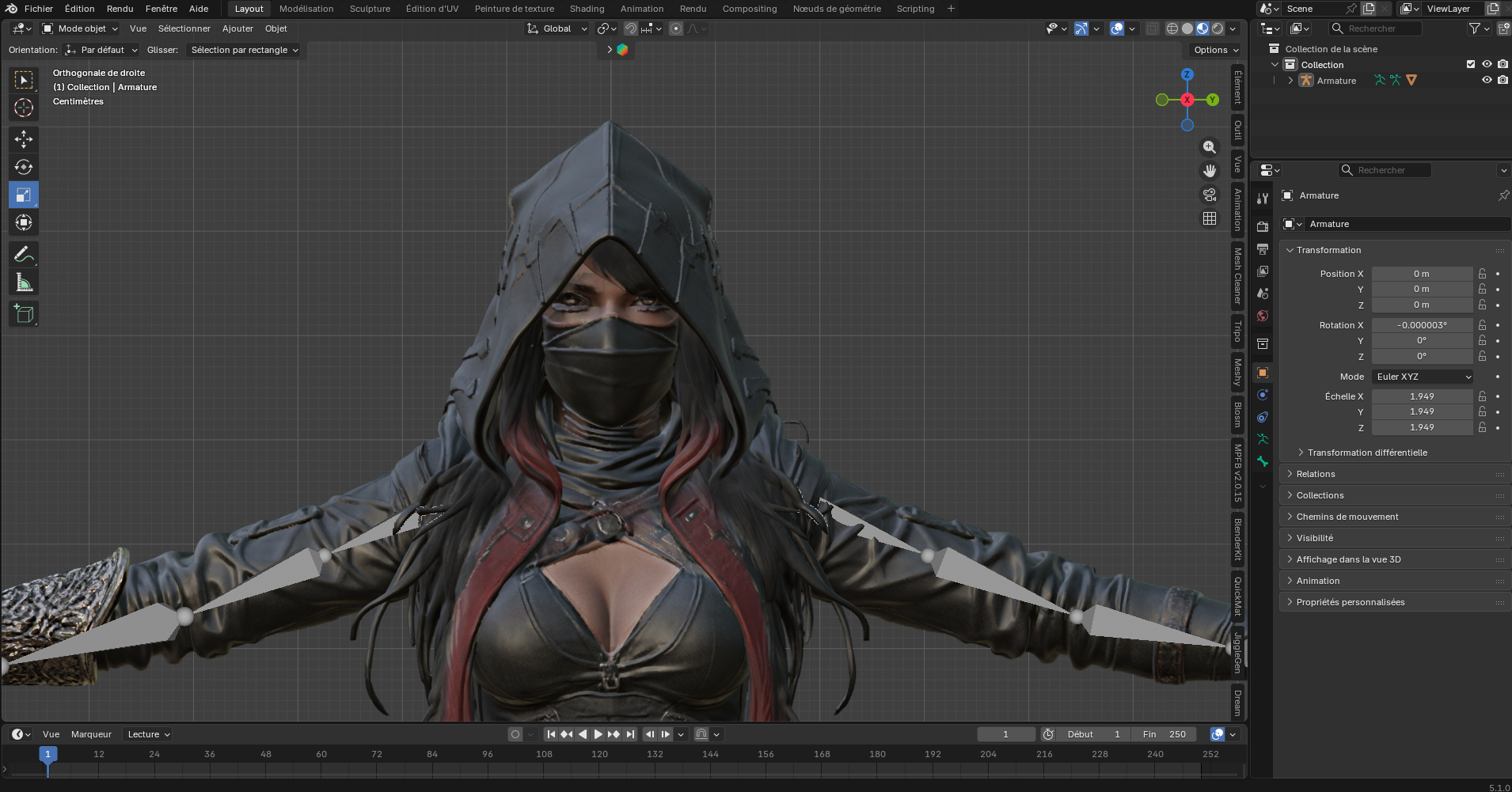Select the Transform tool
The width and height of the screenshot is (1512, 792).
click(24, 222)
